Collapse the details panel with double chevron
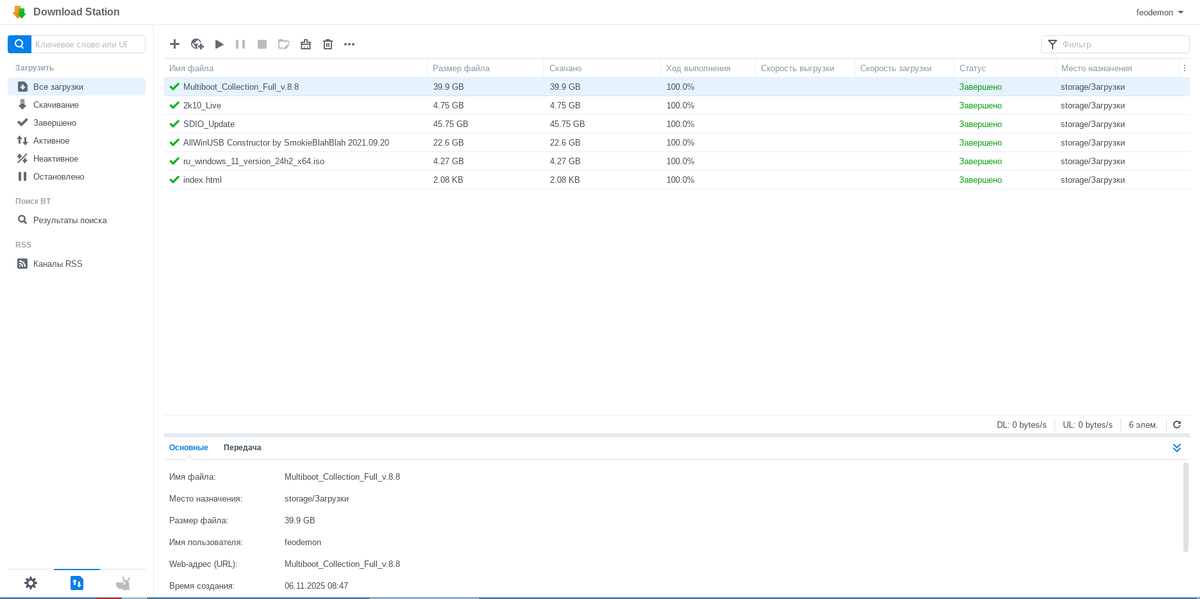 (x=1177, y=448)
